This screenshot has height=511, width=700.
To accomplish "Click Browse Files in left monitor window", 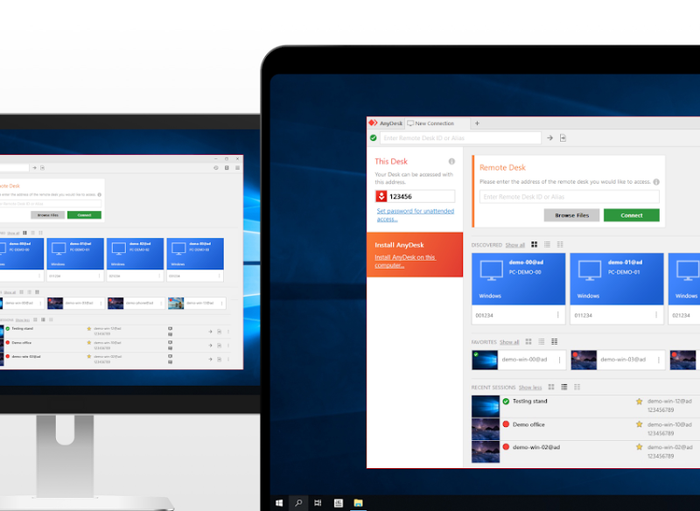I will [48, 215].
